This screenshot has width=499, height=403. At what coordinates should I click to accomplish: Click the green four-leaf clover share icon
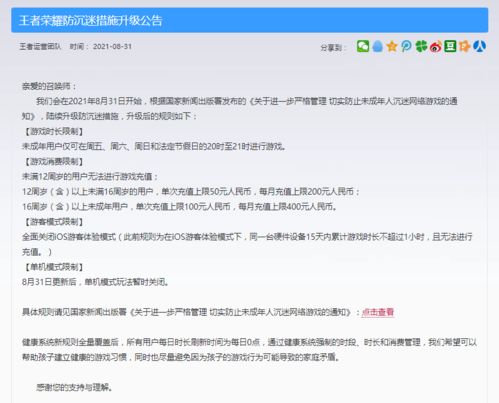pyautogui.click(x=421, y=46)
